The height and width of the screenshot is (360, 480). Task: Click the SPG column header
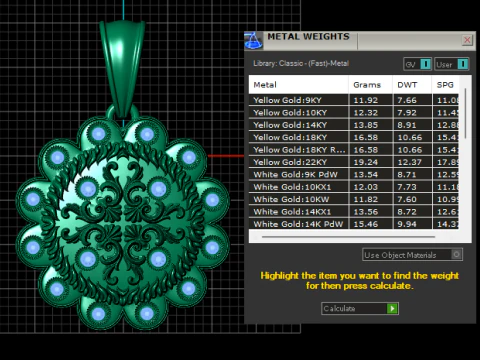pos(445,85)
